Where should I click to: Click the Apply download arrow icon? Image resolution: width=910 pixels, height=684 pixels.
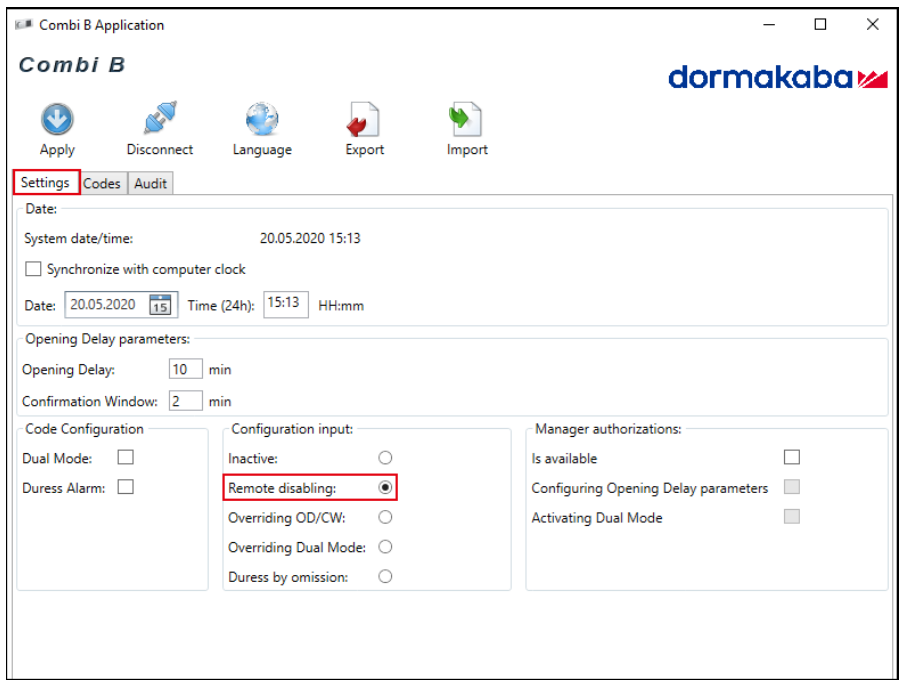[57, 119]
